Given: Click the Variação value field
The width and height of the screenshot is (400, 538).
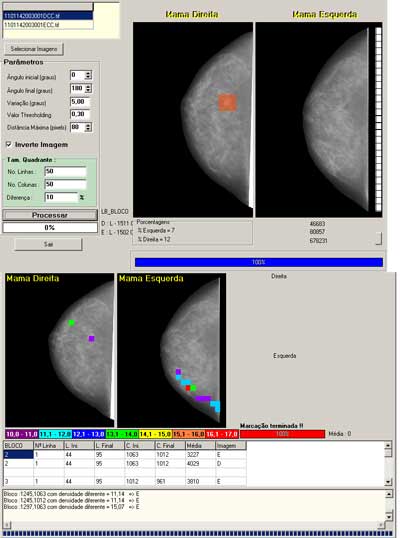Looking at the screenshot, I should click(x=80, y=102).
